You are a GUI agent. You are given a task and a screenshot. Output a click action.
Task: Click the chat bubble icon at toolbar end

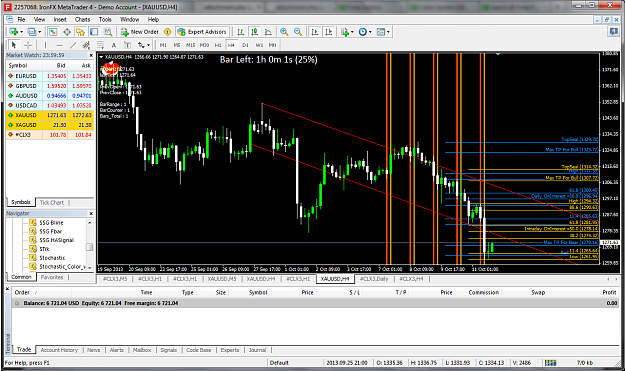[614, 32]
